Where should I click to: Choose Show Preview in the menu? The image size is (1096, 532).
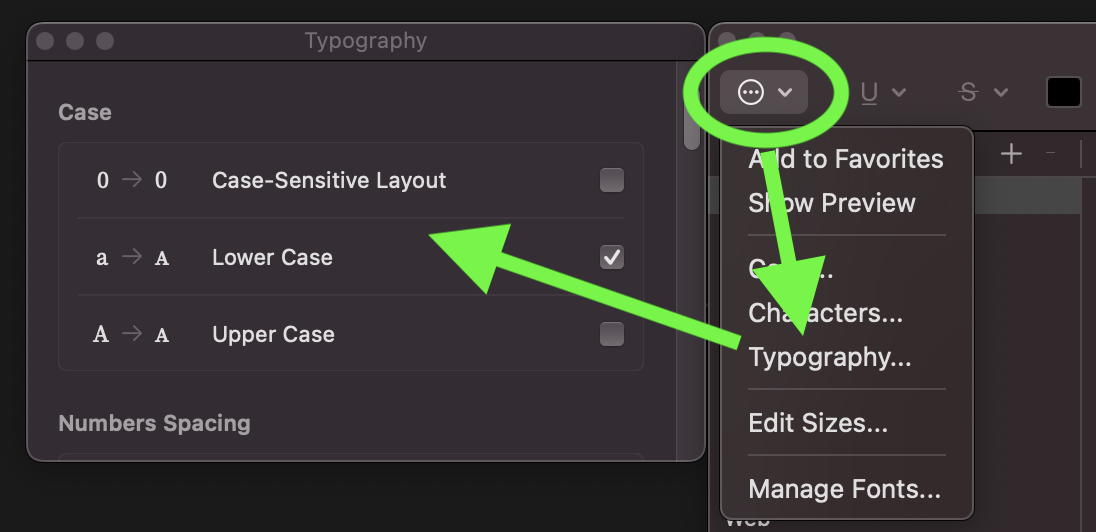click(x=832, y=203)
